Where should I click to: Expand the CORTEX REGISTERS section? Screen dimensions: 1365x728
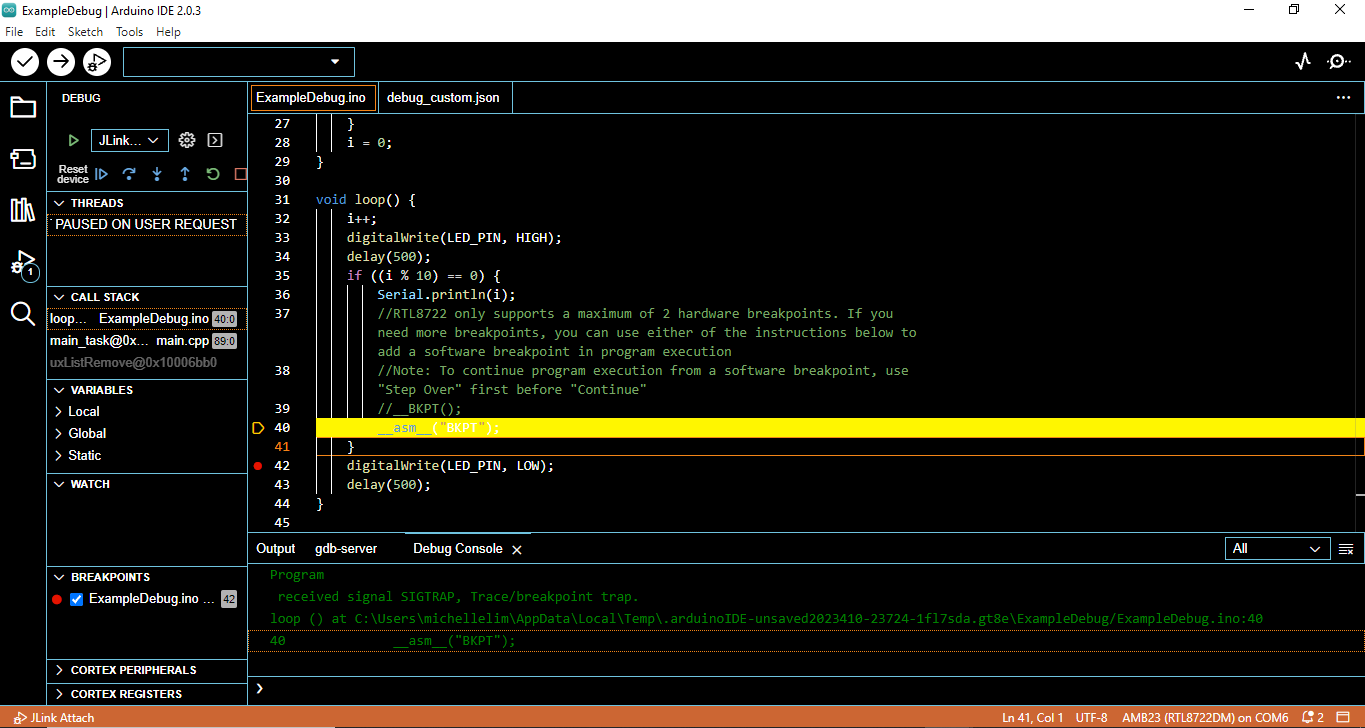click(x=147, y=694)
